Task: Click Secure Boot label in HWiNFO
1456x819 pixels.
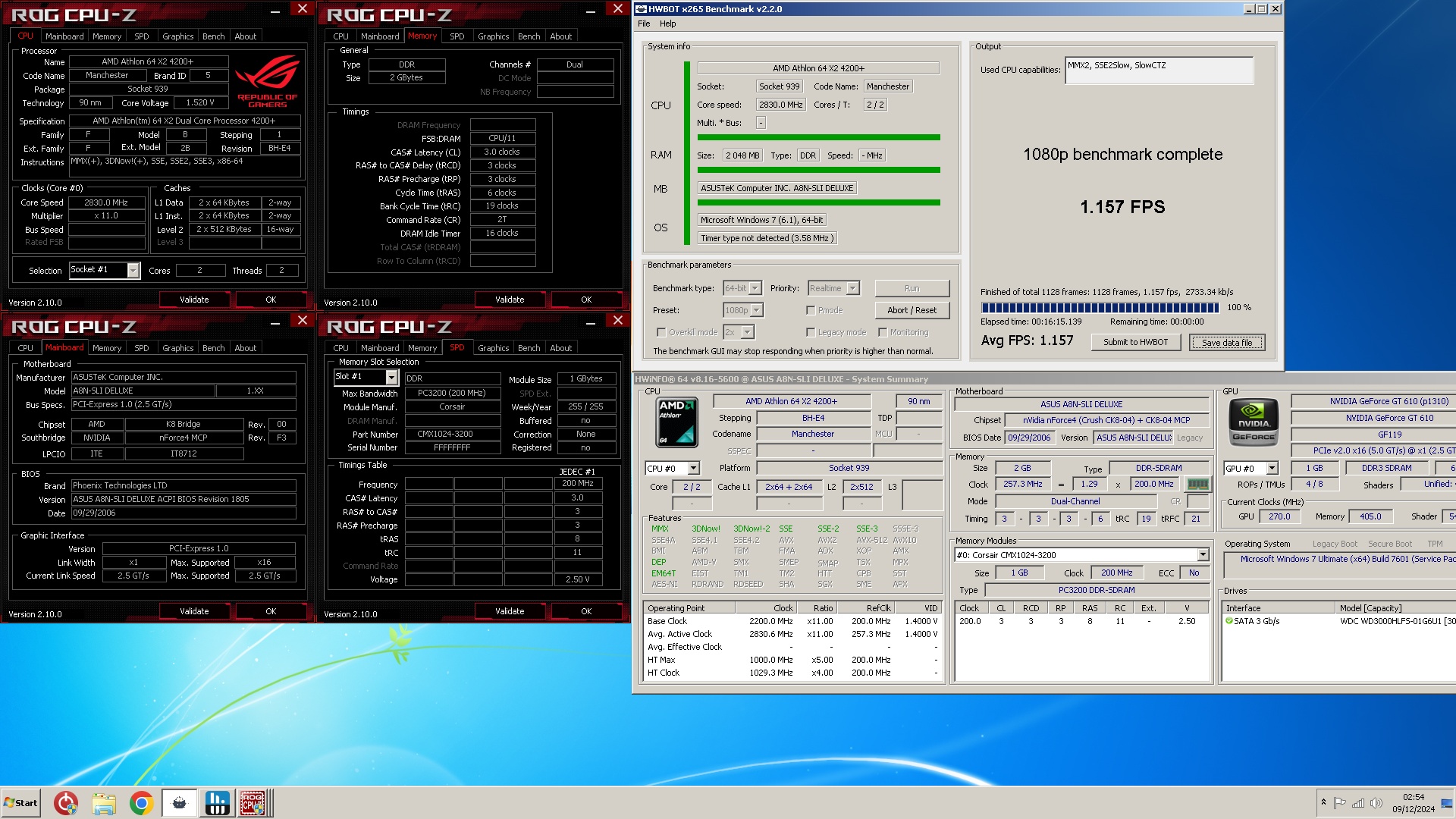Action: (x=1389, y=544)
